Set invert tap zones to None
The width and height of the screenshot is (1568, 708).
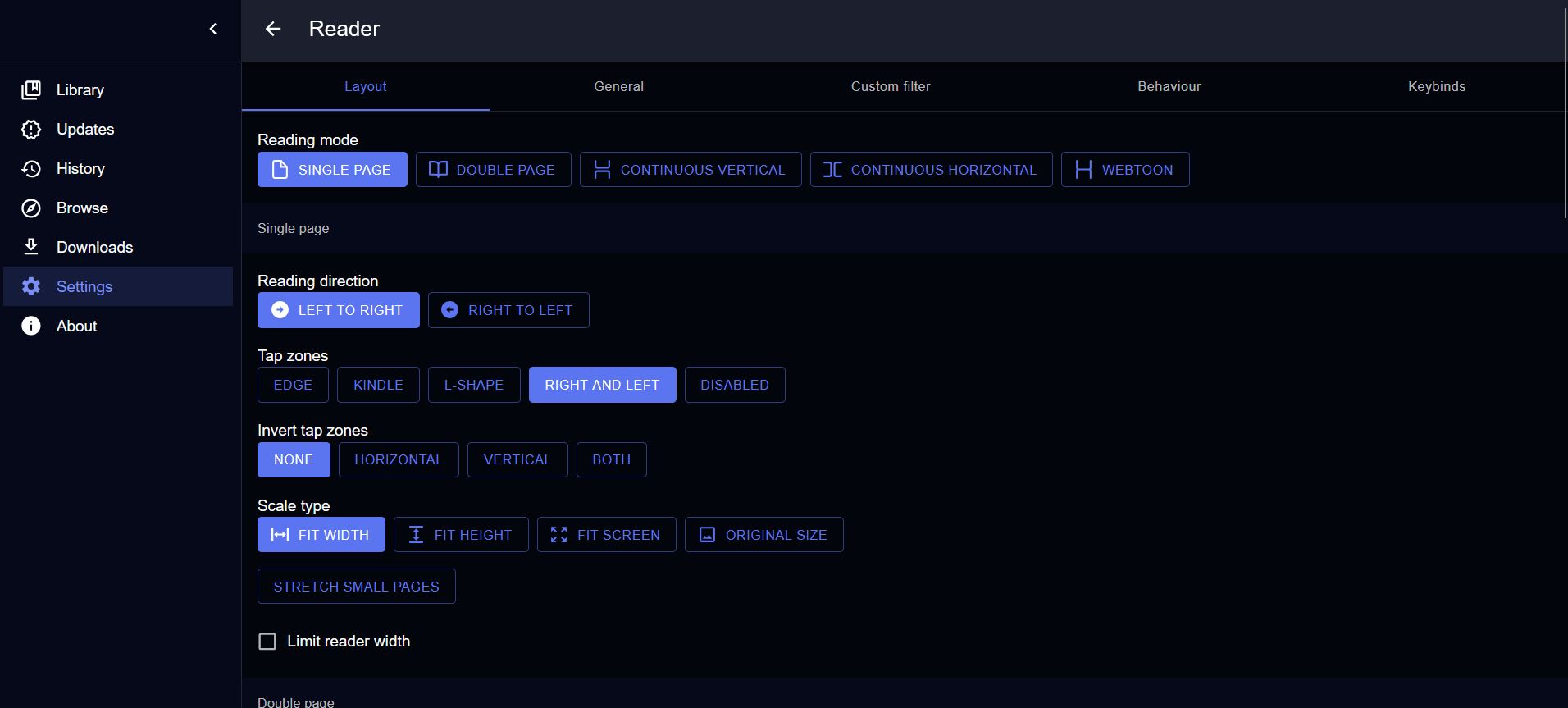(x=294, y=459)
